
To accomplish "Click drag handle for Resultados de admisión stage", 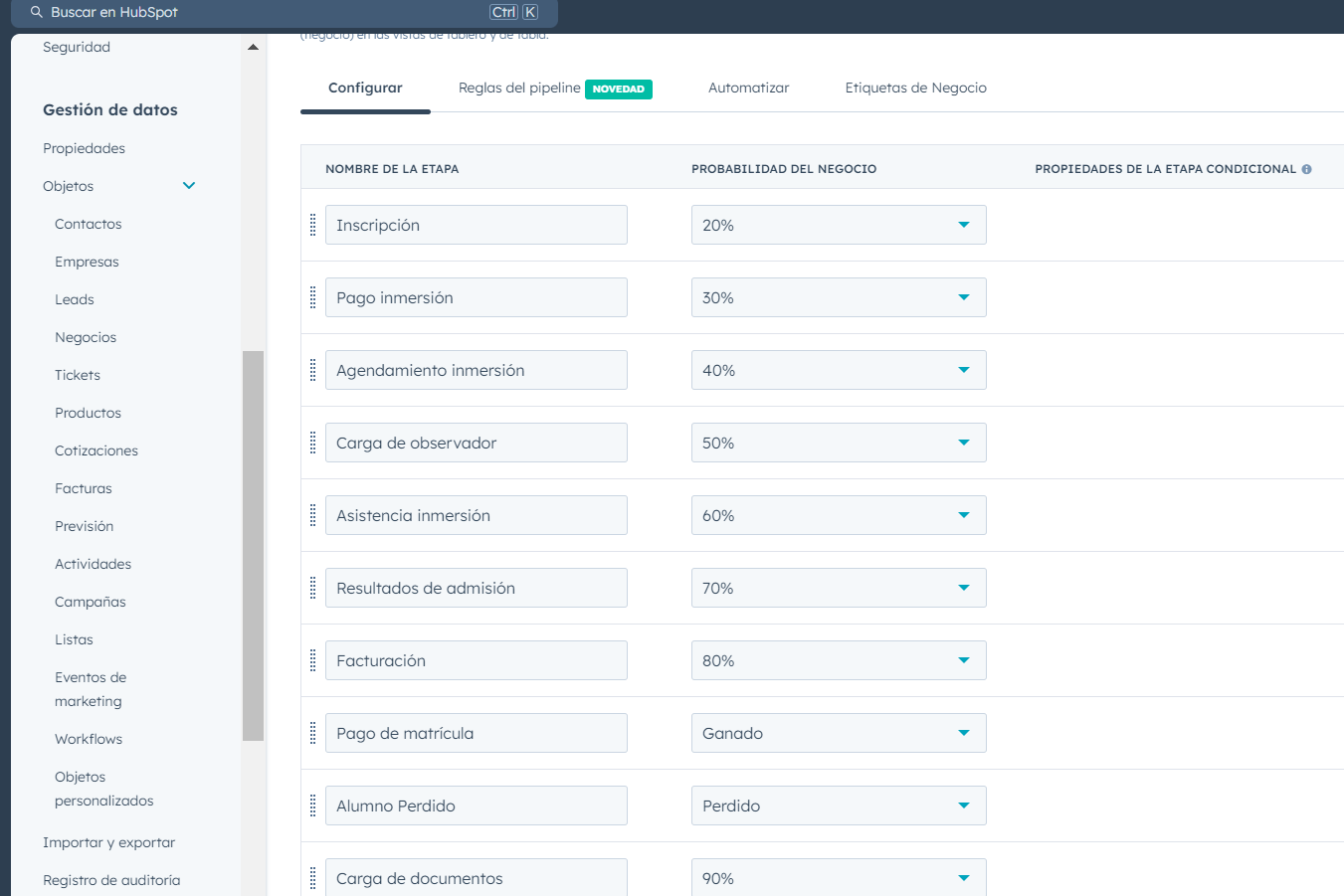I will click(312, 588).
